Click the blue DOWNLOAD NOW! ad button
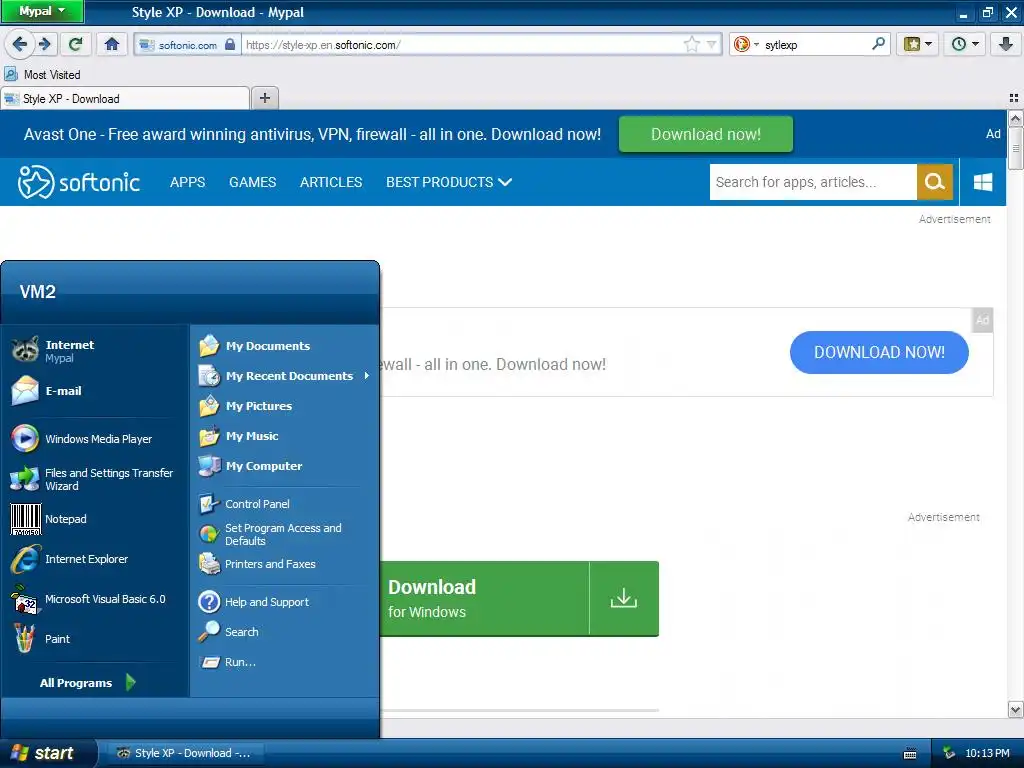 tap(879, 352)
